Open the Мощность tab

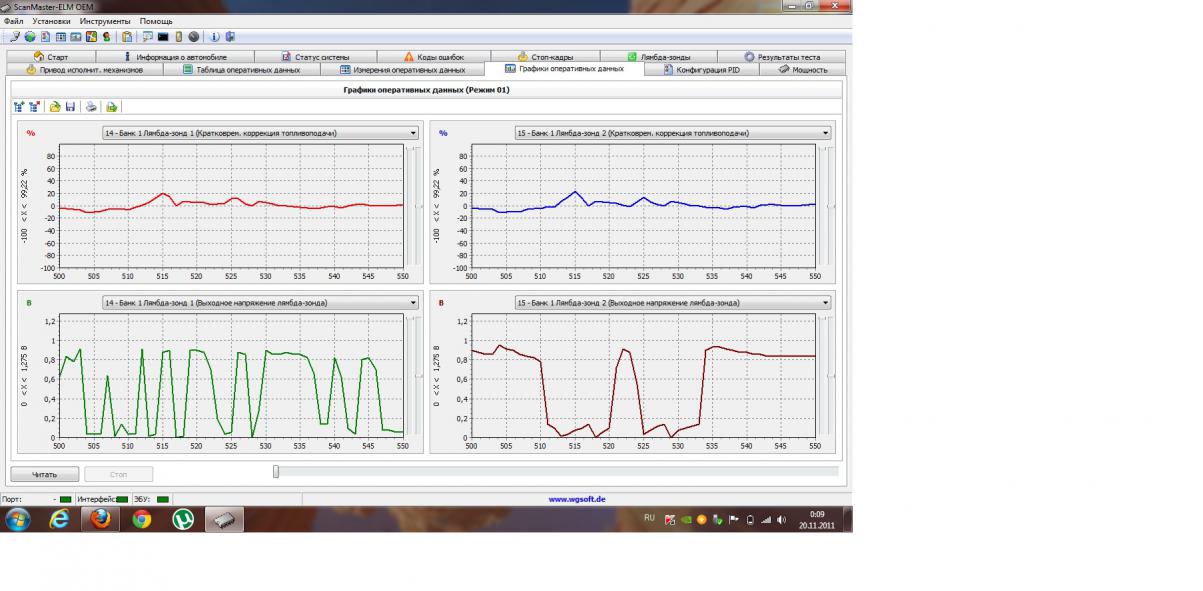803,70
